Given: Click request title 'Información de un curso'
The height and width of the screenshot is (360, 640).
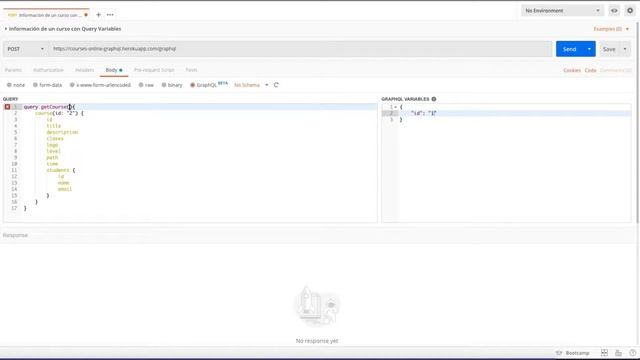Looking at the screenshot, I should pyautogui.click(x=65, y=29).
